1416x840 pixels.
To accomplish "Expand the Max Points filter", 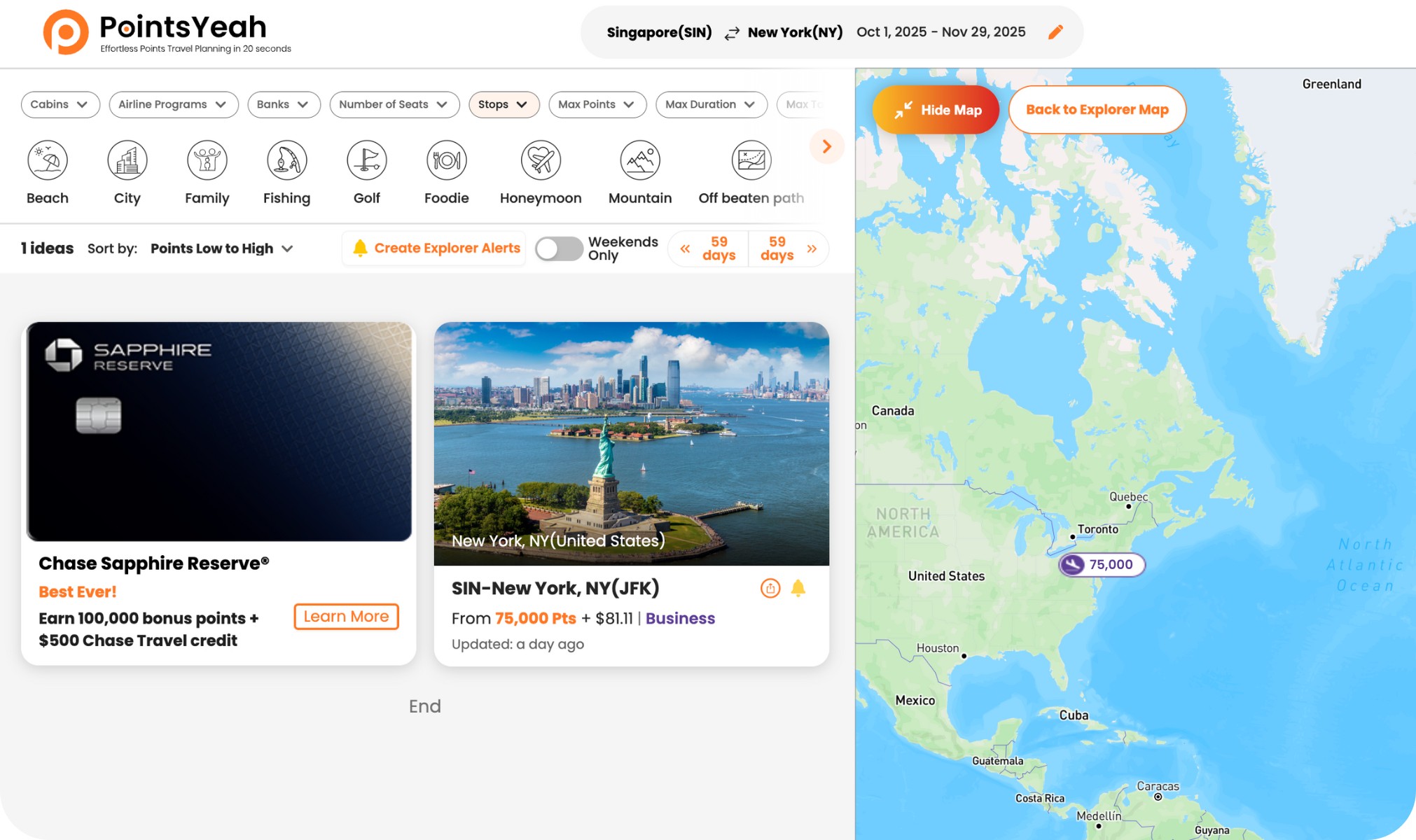I will (x=597, y=104).
